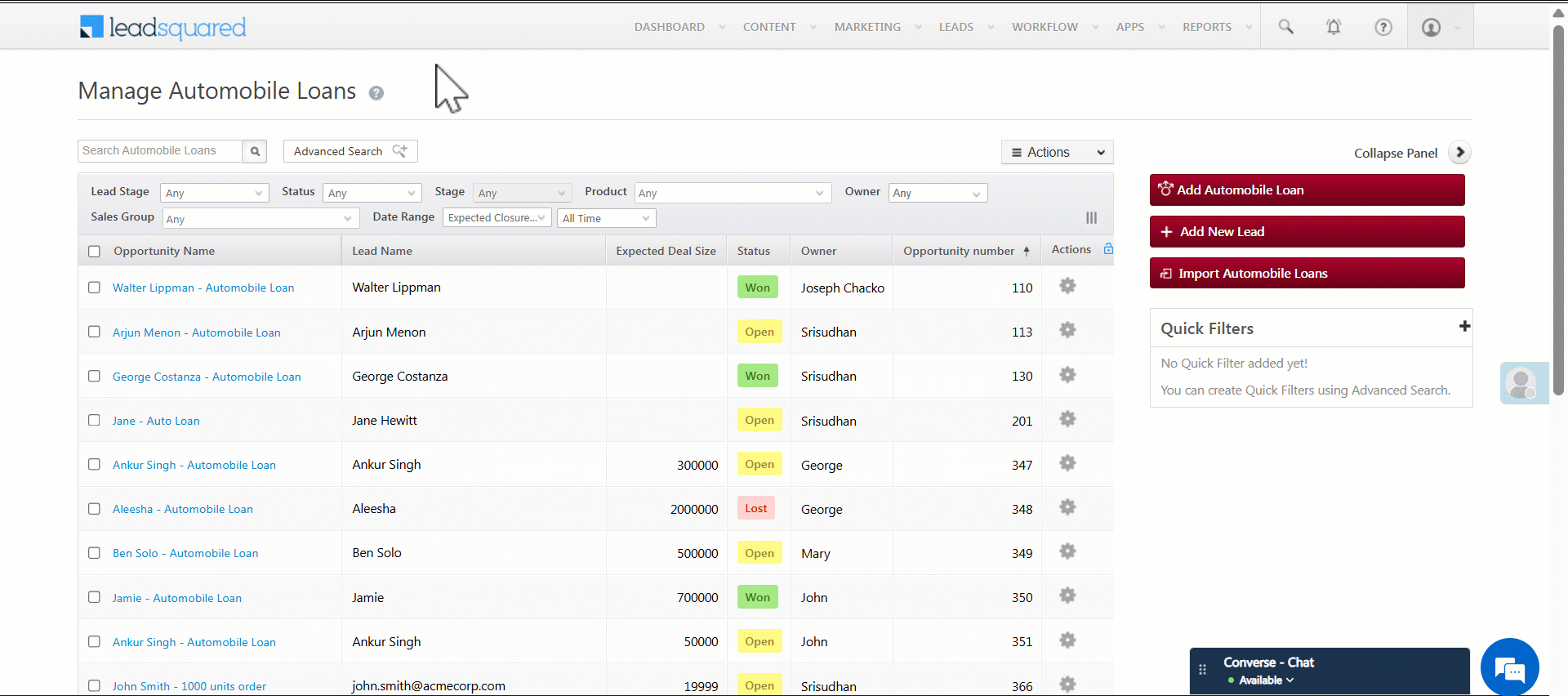Click help icon beside Manage Automobile Loans title
Viewport: 1568px width, 696px height.
(x=376, y=93)
